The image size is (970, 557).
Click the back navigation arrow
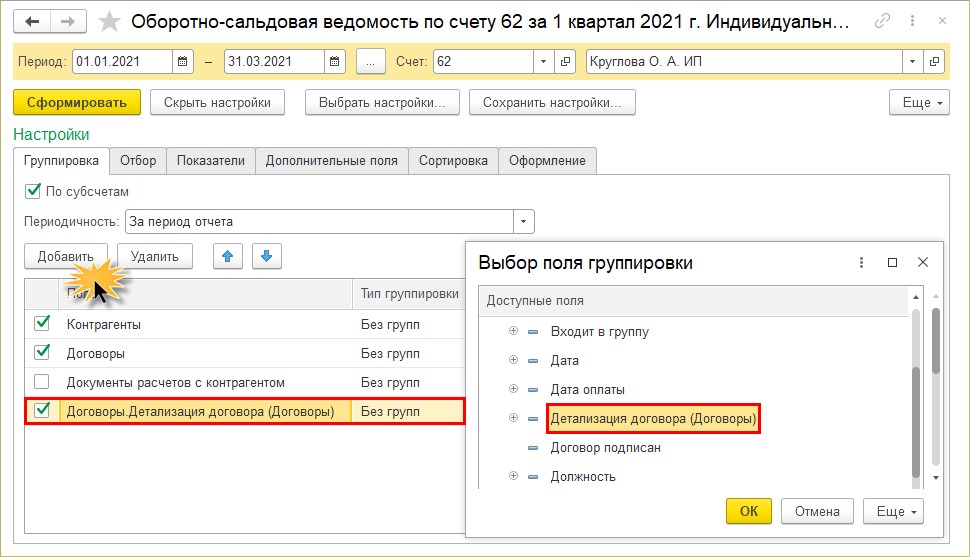tap(33, 21)
